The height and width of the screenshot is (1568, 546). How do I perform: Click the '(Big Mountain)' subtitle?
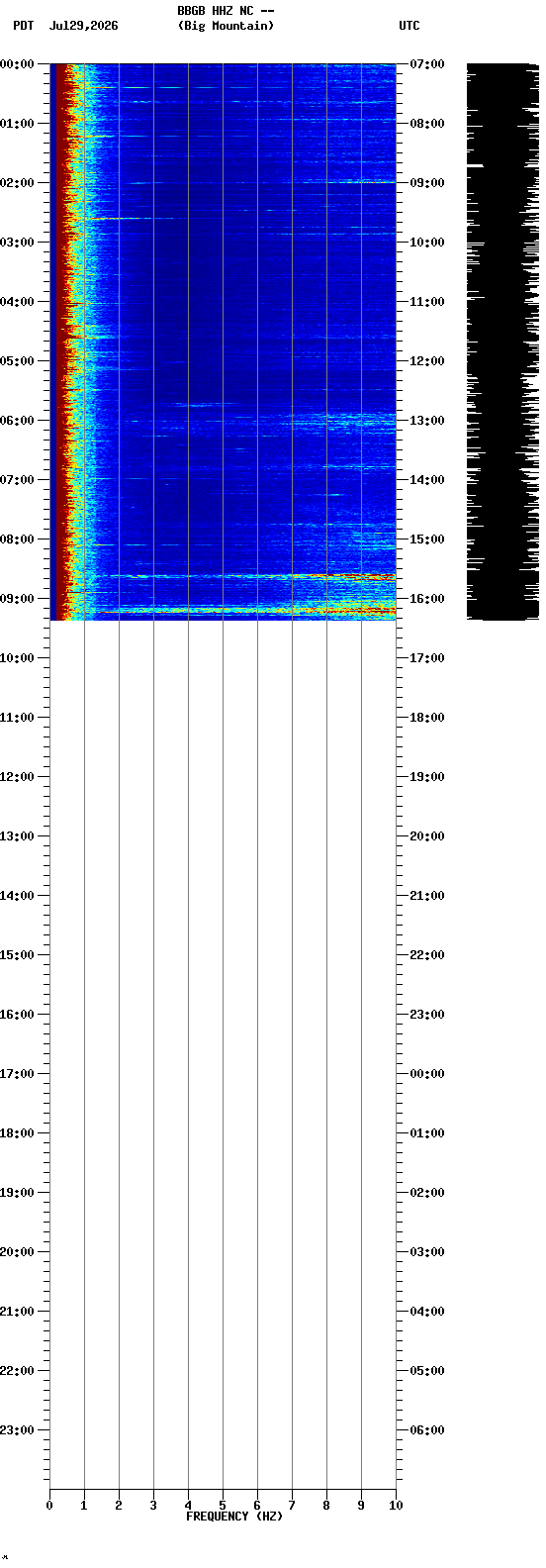click(226, 26)
